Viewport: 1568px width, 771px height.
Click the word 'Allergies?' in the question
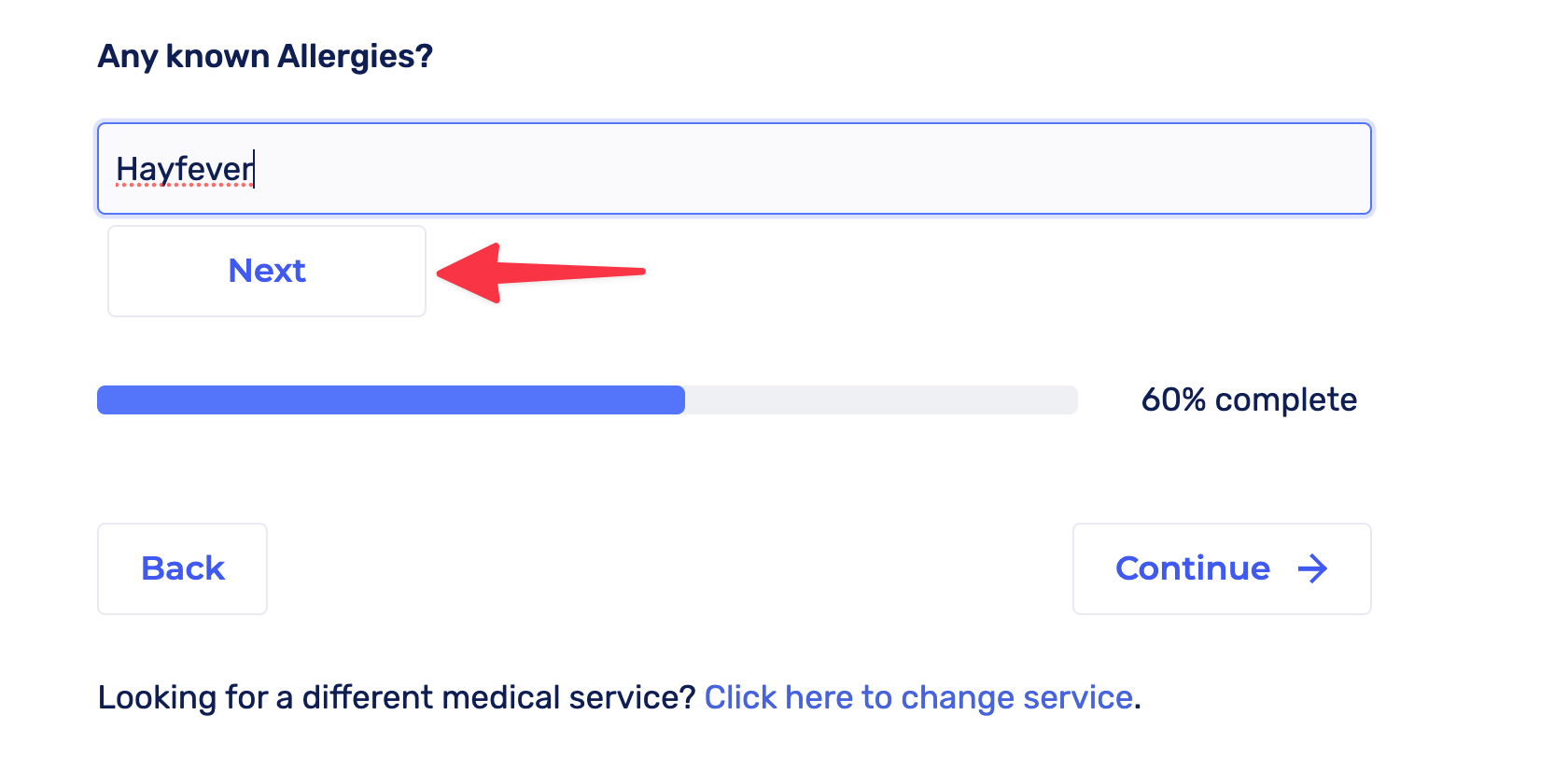[x=355, y=56]
